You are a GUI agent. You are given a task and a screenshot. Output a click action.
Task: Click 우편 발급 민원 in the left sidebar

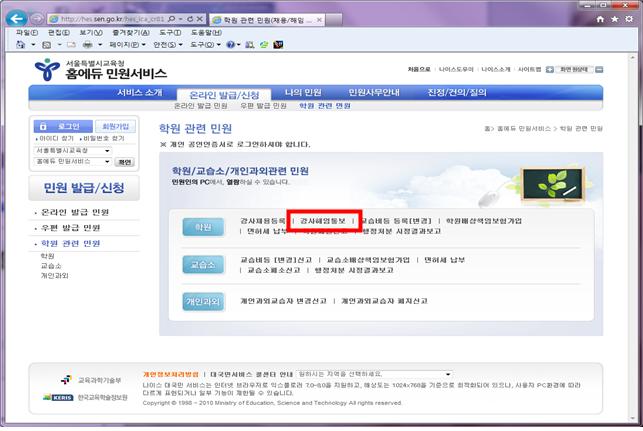click(x=70, y=228)
